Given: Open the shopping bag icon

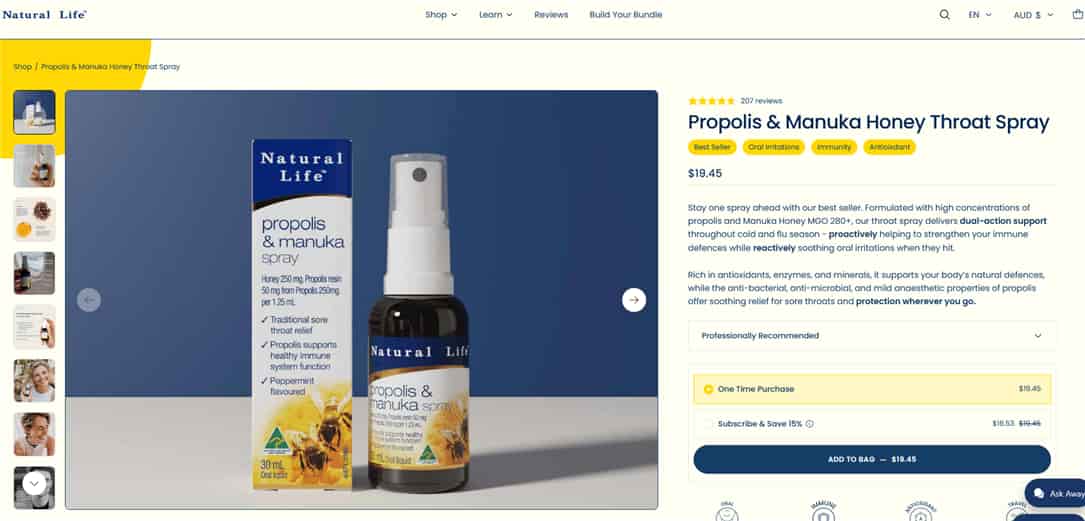Looking at the screenshot, I should tap(1077, 15).
